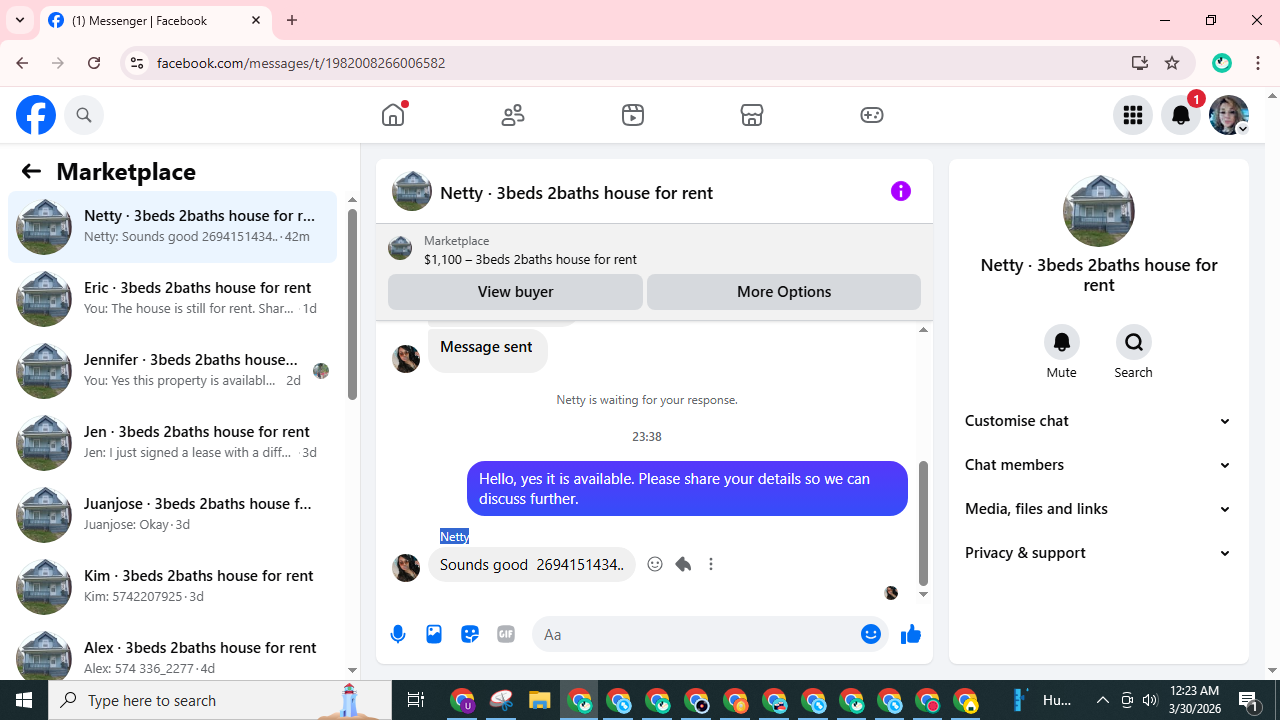Open the Friends tab
The image size is (1280, 720).
tap(513, 115)
